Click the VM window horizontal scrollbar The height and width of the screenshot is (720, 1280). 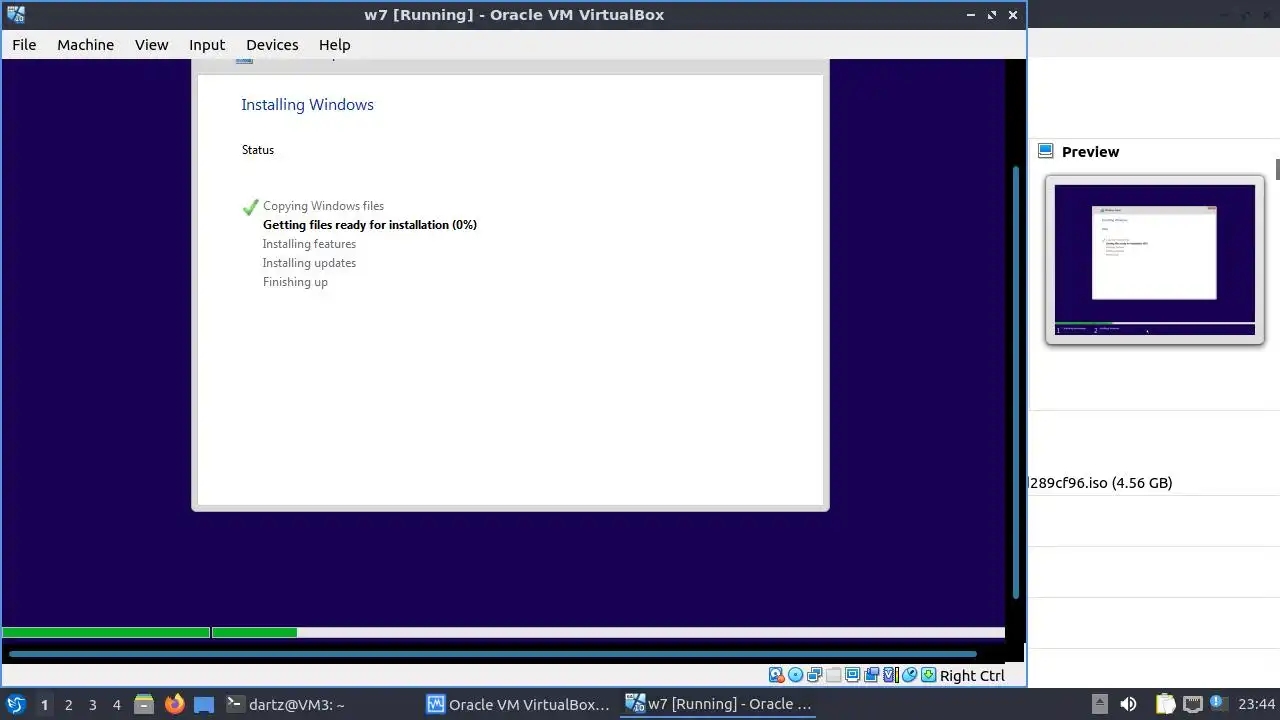(x=492, y=654)
